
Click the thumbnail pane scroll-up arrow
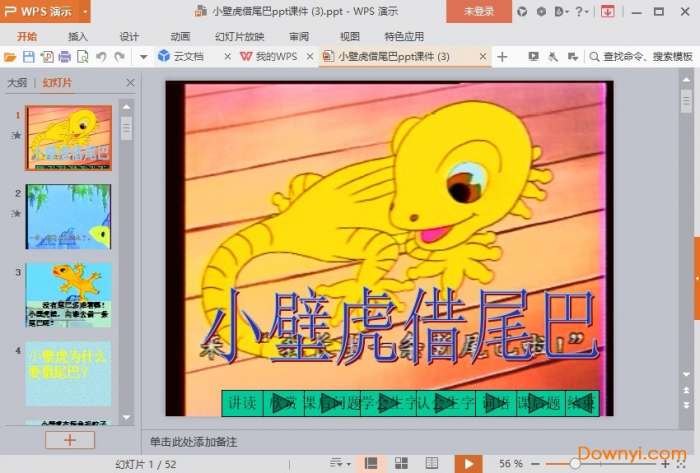click(x=126, y=107)
